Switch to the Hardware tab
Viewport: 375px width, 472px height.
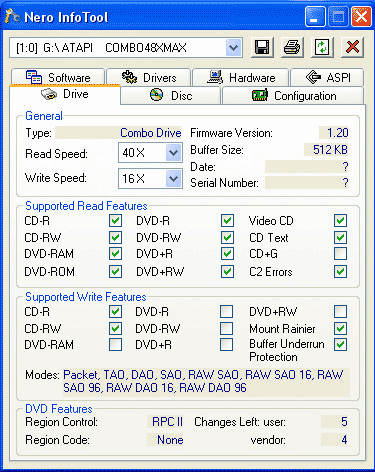(x=241, y=77)
